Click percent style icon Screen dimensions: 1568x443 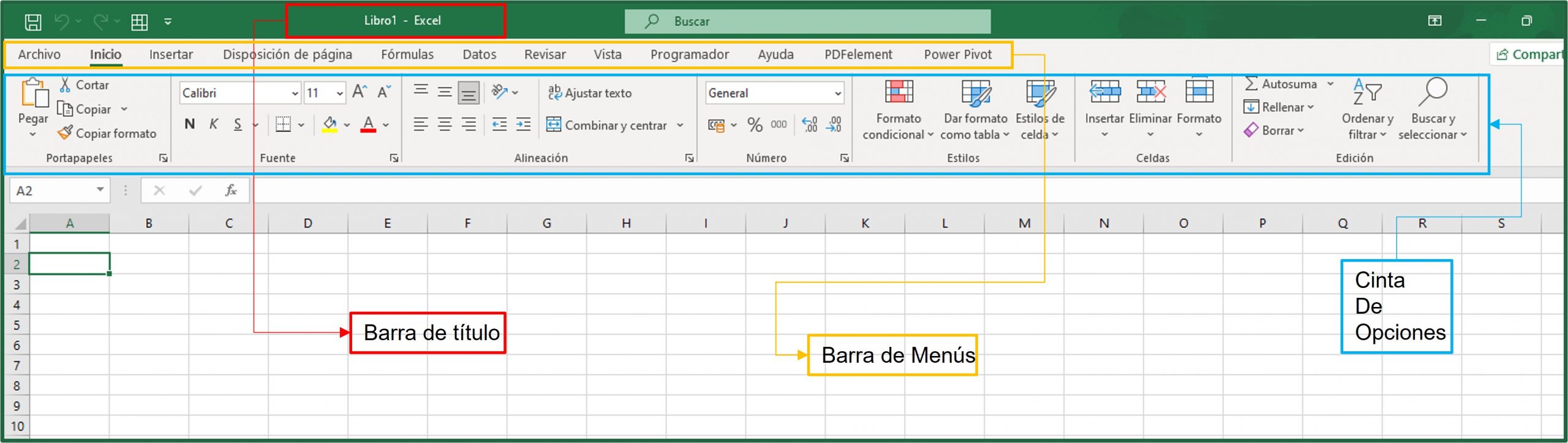pos(755,125)
